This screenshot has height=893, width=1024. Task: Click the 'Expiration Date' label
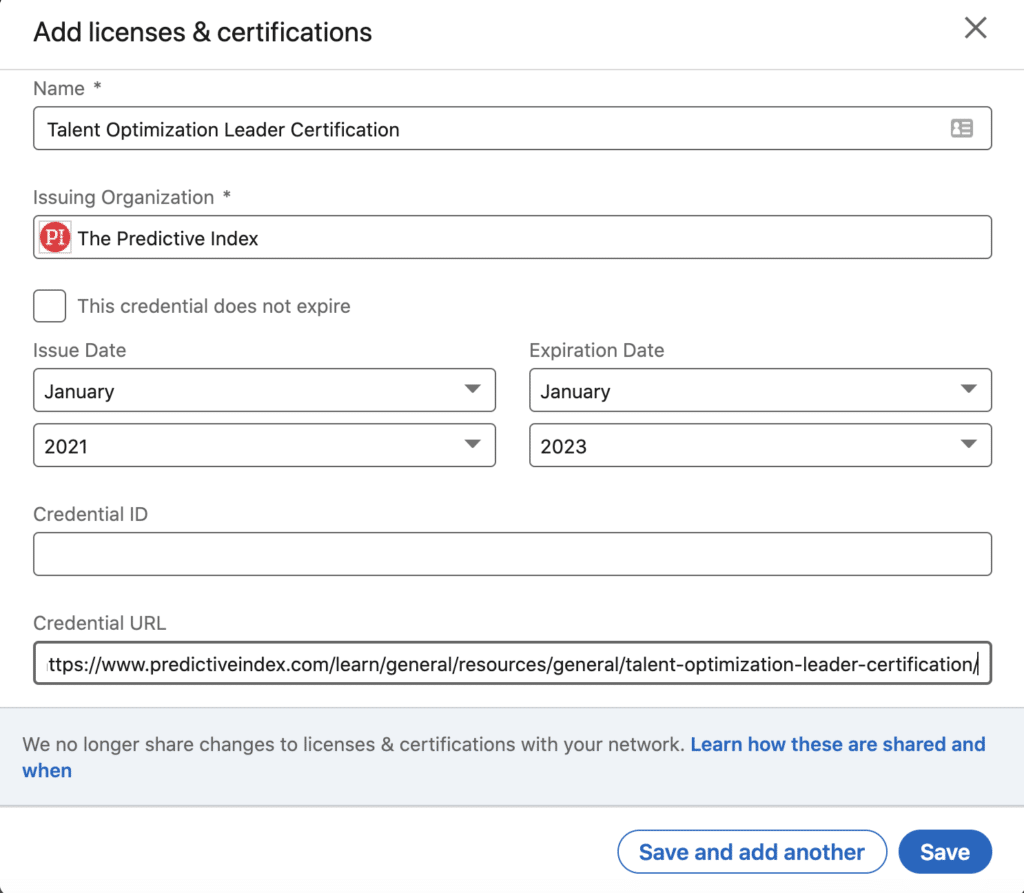pos(596,350)
